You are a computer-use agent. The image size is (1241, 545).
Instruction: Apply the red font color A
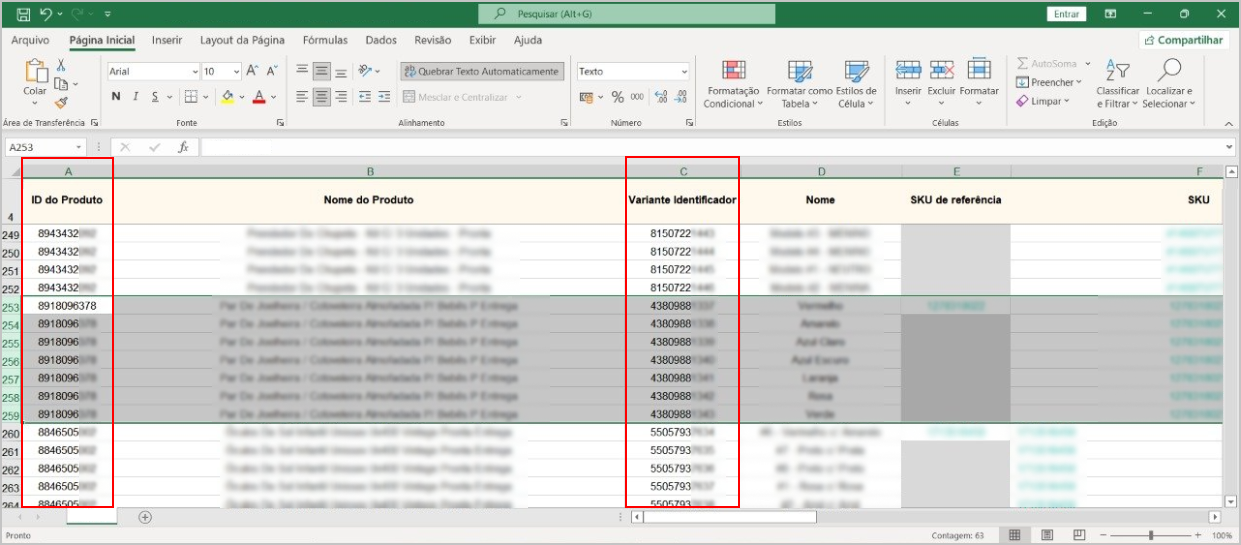259,97
